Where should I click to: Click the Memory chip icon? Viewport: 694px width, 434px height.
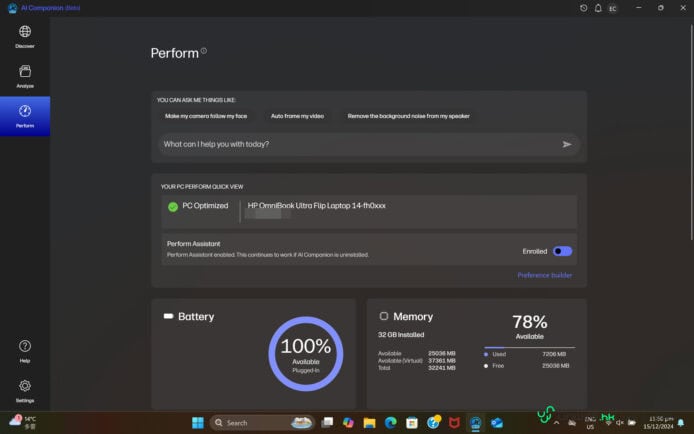pos(384,316)
